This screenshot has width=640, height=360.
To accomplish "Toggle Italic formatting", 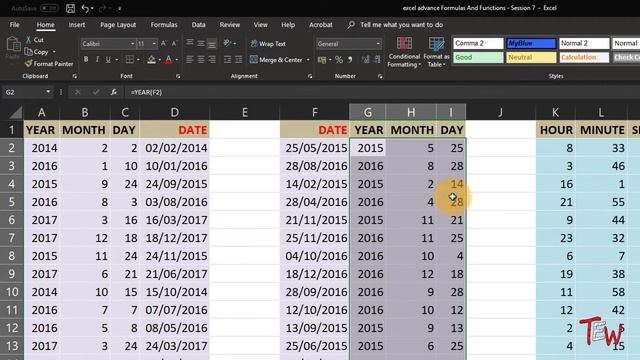I will pyautogui.click(x=97, y=60).
